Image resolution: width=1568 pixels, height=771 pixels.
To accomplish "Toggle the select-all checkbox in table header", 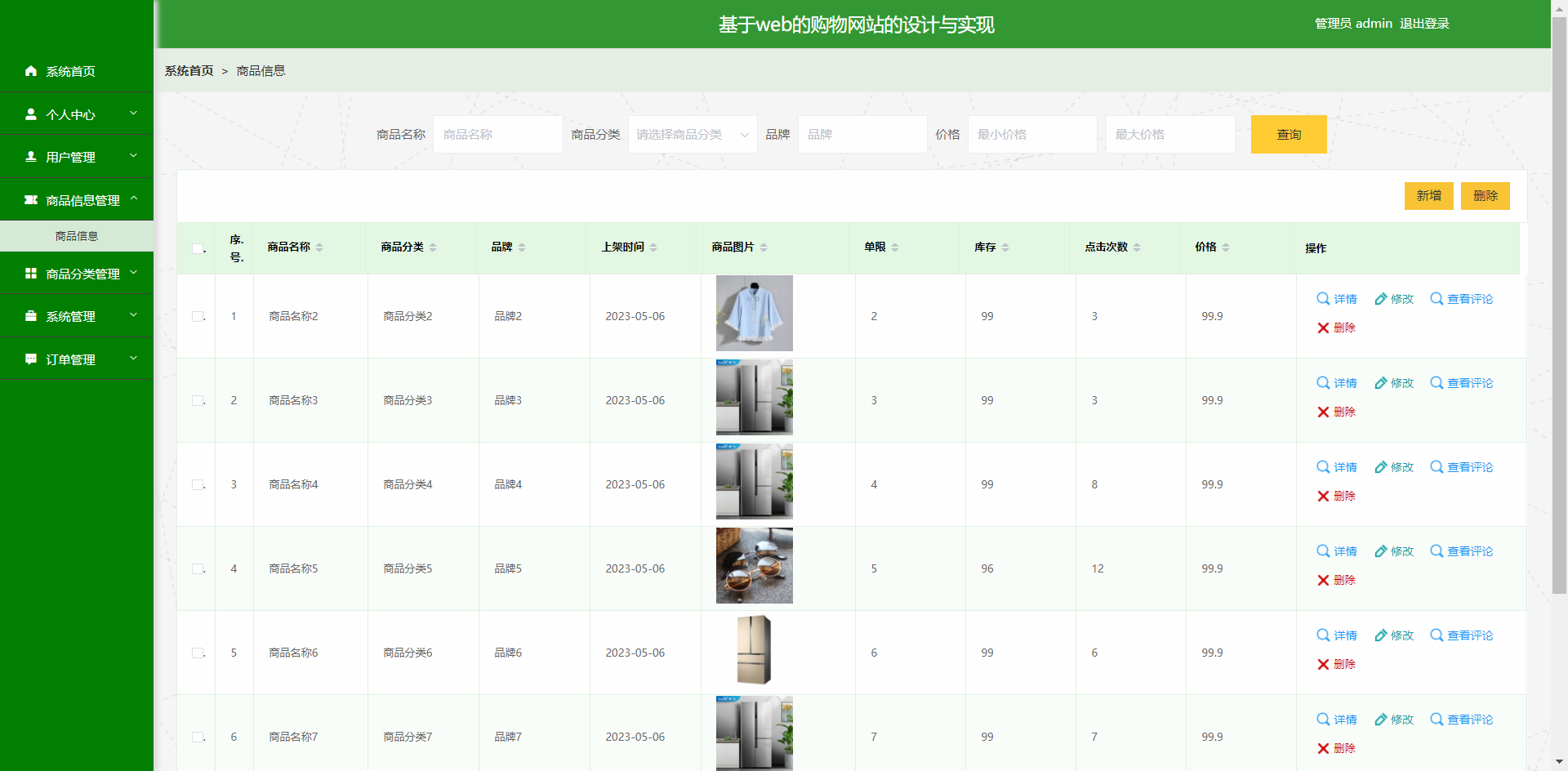I will [x=198, y=248].
